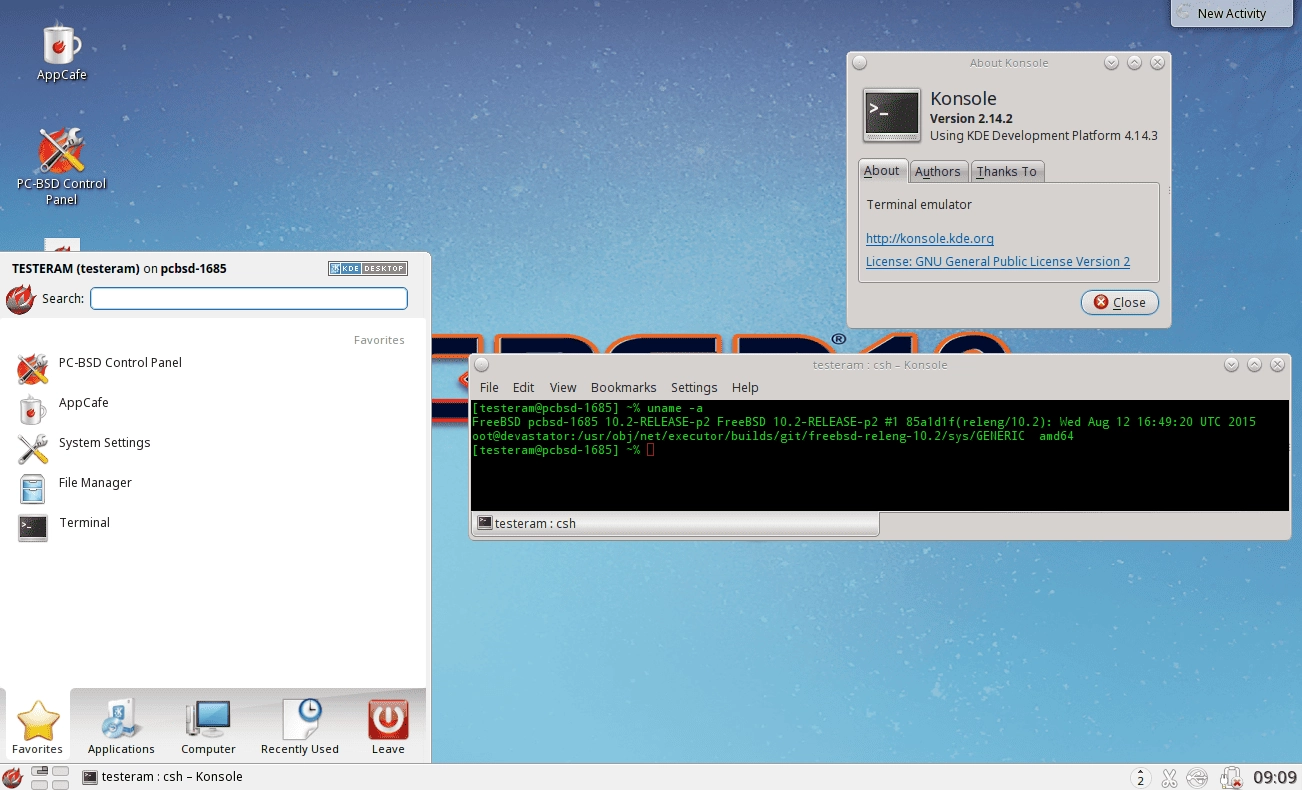
Task: Click 'Version 2.14.2' text in About dialog
Action: pyautogui.click(x=971, y=118)
